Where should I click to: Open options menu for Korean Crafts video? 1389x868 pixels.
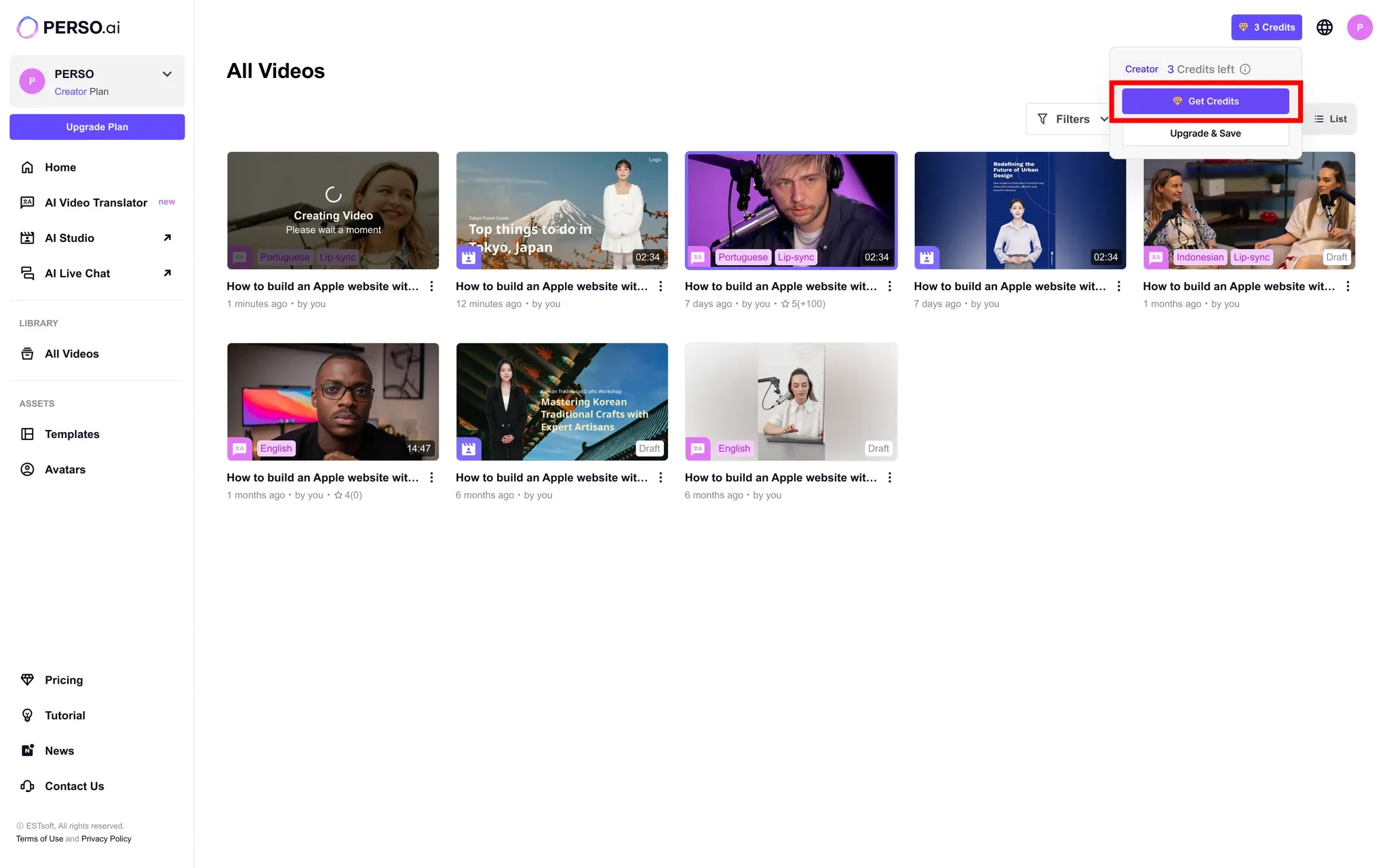coord(661,477)
